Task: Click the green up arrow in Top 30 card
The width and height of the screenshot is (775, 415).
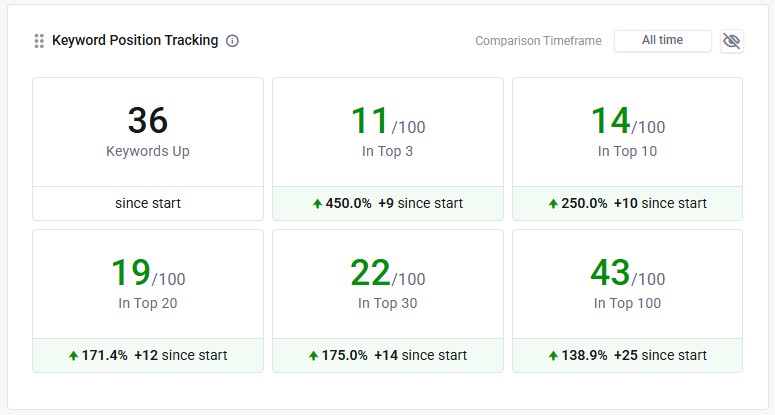Action: point(313,355)
